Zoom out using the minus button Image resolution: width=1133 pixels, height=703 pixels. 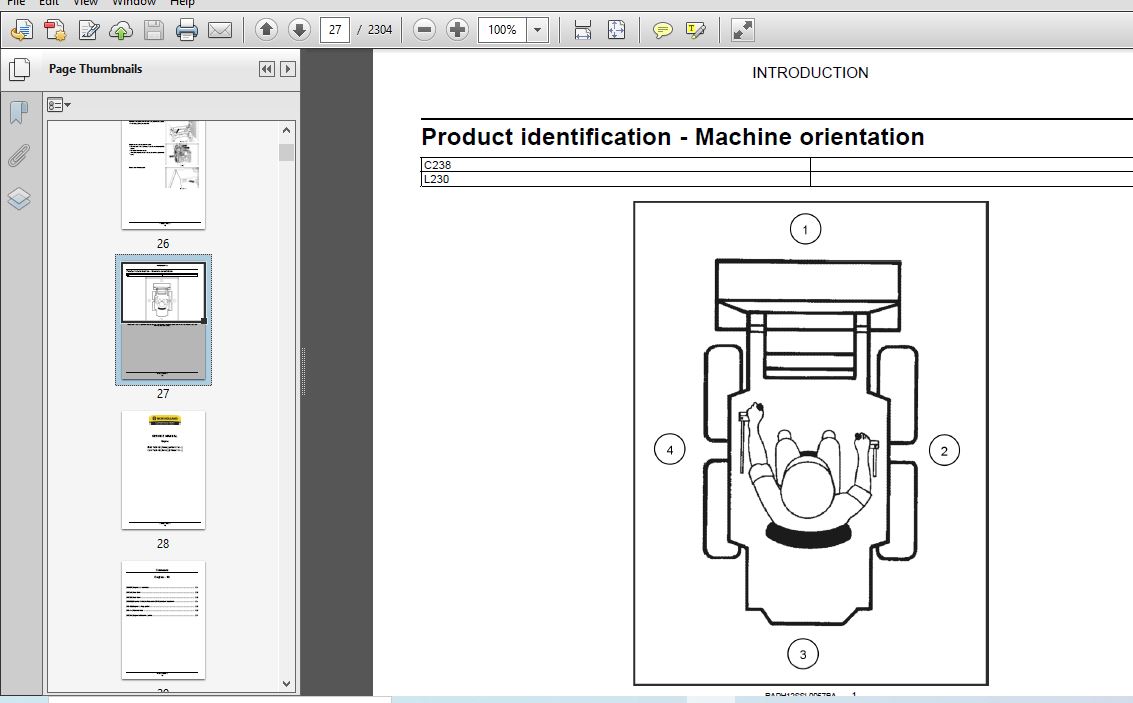(x=424, y=30)
